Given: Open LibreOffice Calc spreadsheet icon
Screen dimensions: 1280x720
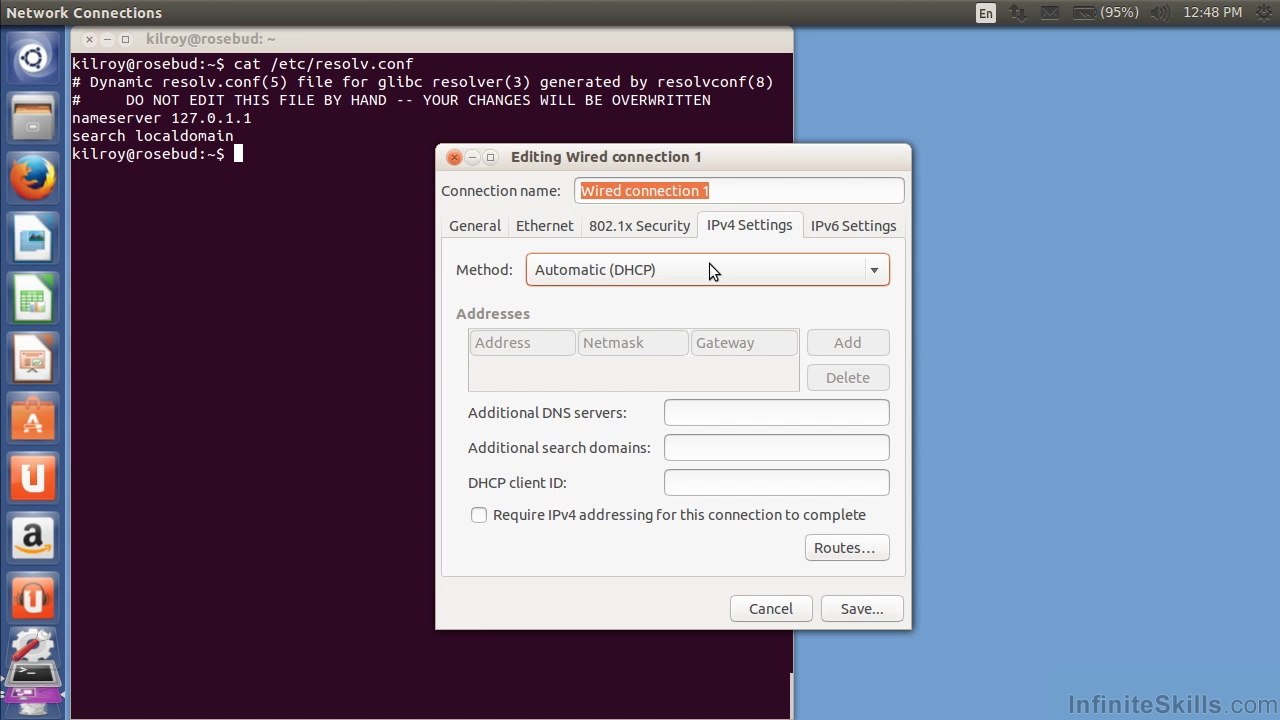Looking at the screenshot, I should click(33, 299).
